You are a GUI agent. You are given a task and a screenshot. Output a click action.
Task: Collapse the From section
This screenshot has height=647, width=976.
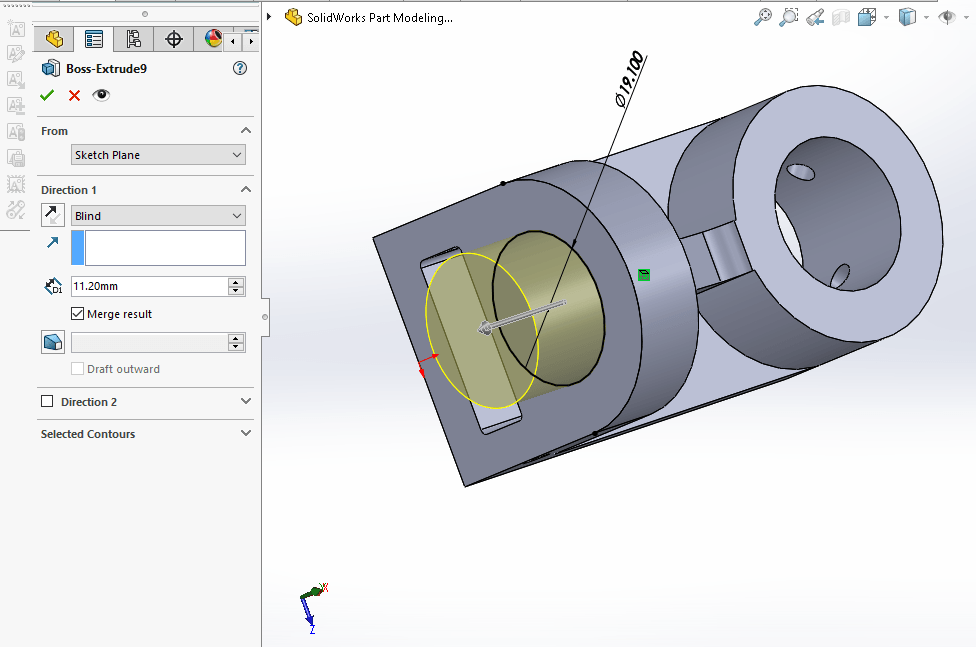[x=246, y=131]
